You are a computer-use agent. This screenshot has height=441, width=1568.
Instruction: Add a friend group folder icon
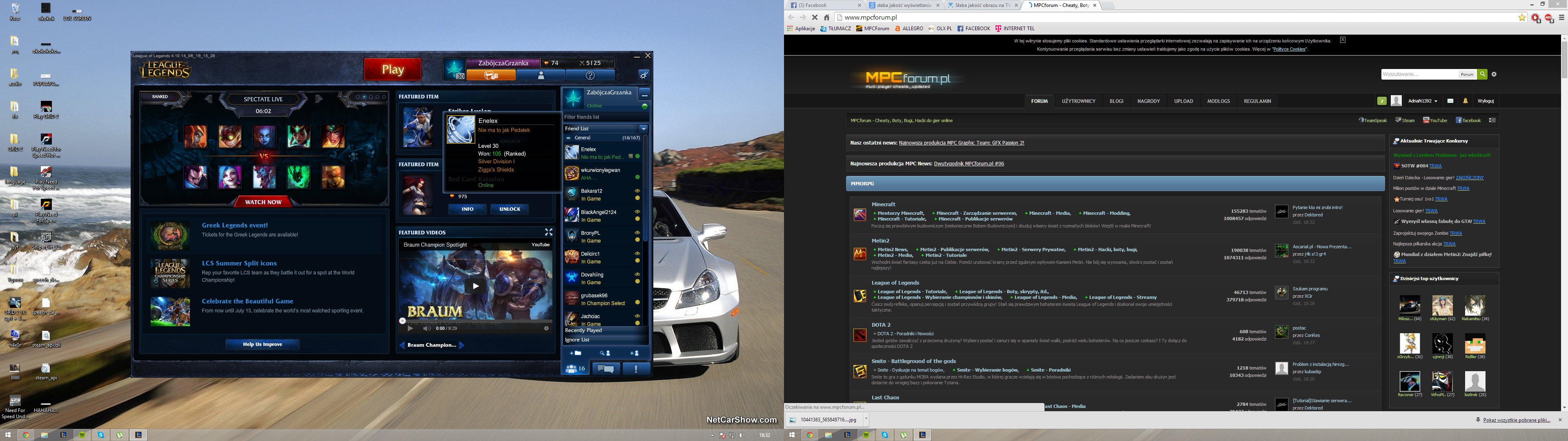pos(575,353)
